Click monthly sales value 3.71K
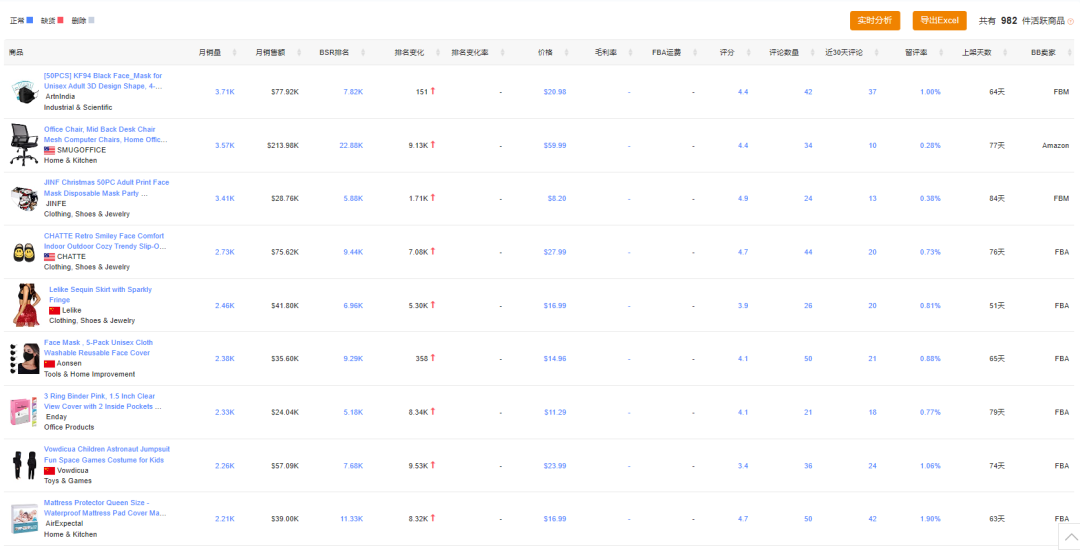The width and height of the screenshot is (1080, 551). (225, 92)
